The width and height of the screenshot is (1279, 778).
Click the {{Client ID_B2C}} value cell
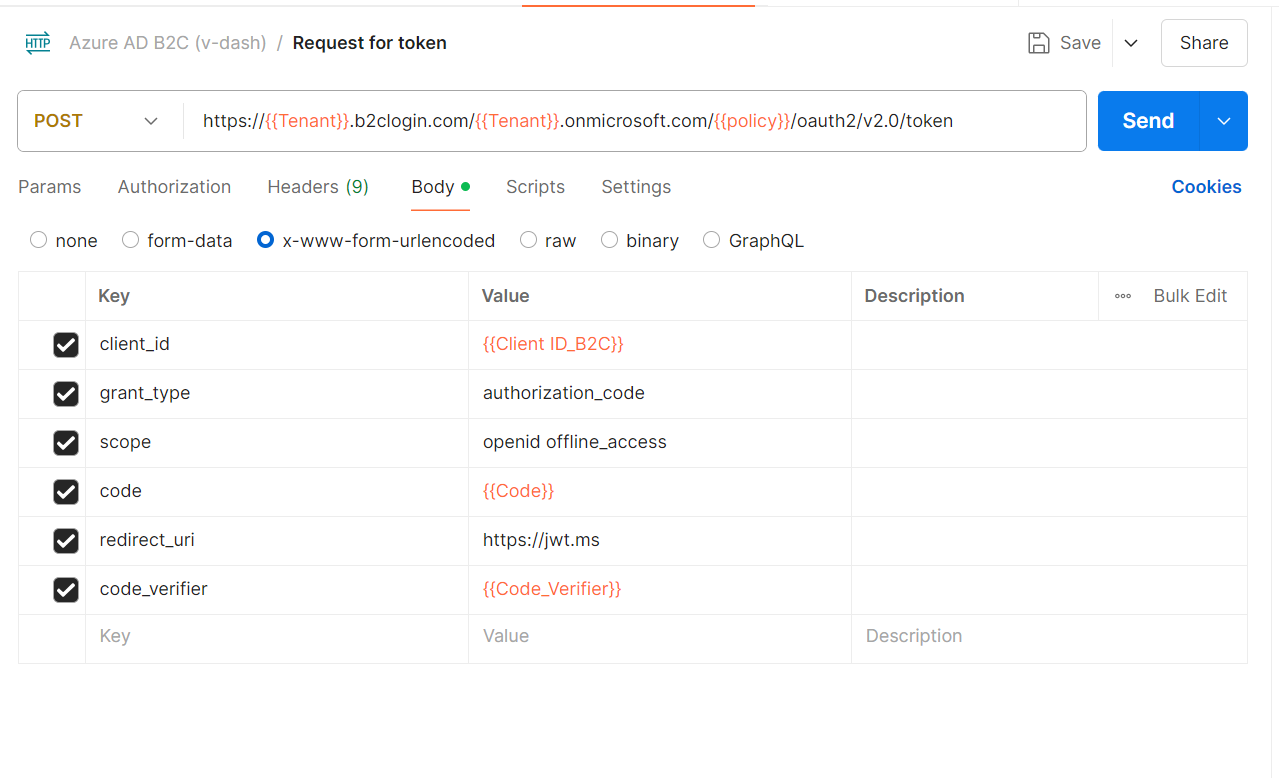[x=660, y=345]
